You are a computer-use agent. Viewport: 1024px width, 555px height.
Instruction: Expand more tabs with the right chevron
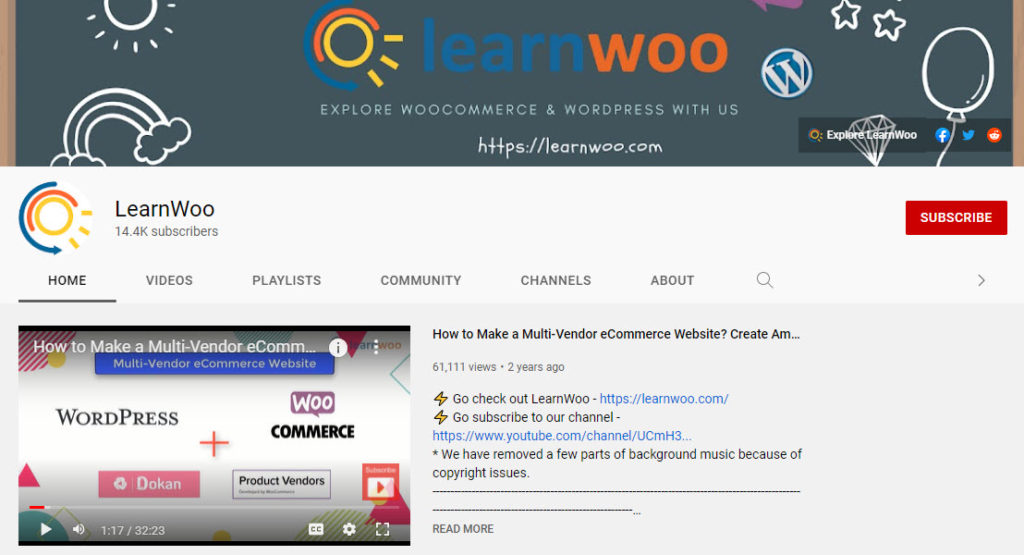(x=981, y=281)
